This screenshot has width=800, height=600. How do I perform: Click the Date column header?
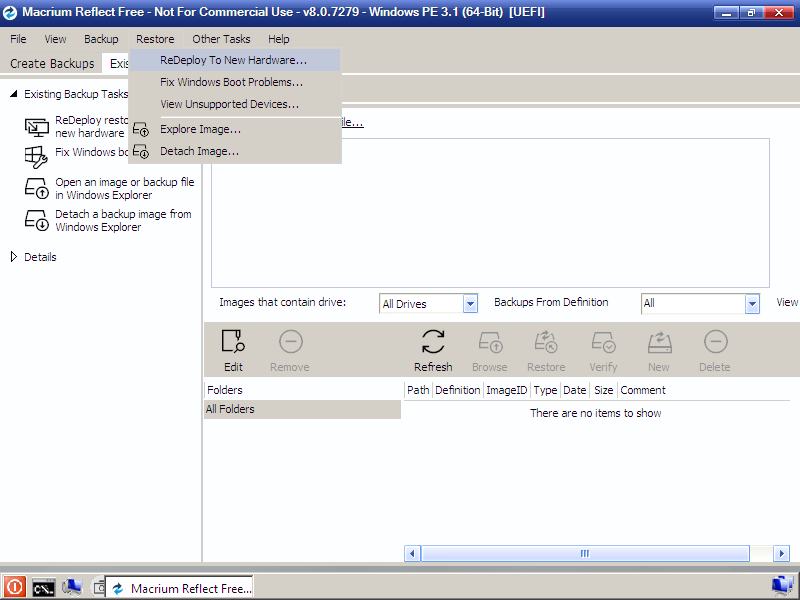[x=574, y=390]
